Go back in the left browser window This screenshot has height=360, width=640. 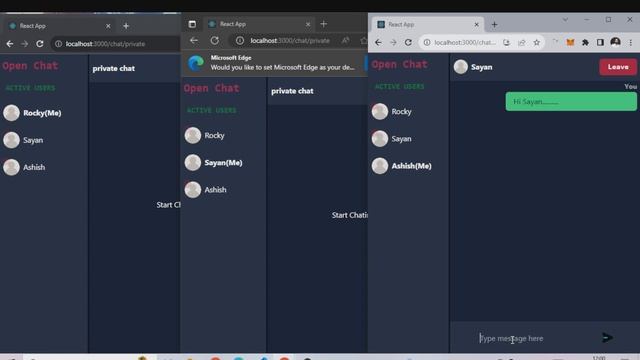10,44
